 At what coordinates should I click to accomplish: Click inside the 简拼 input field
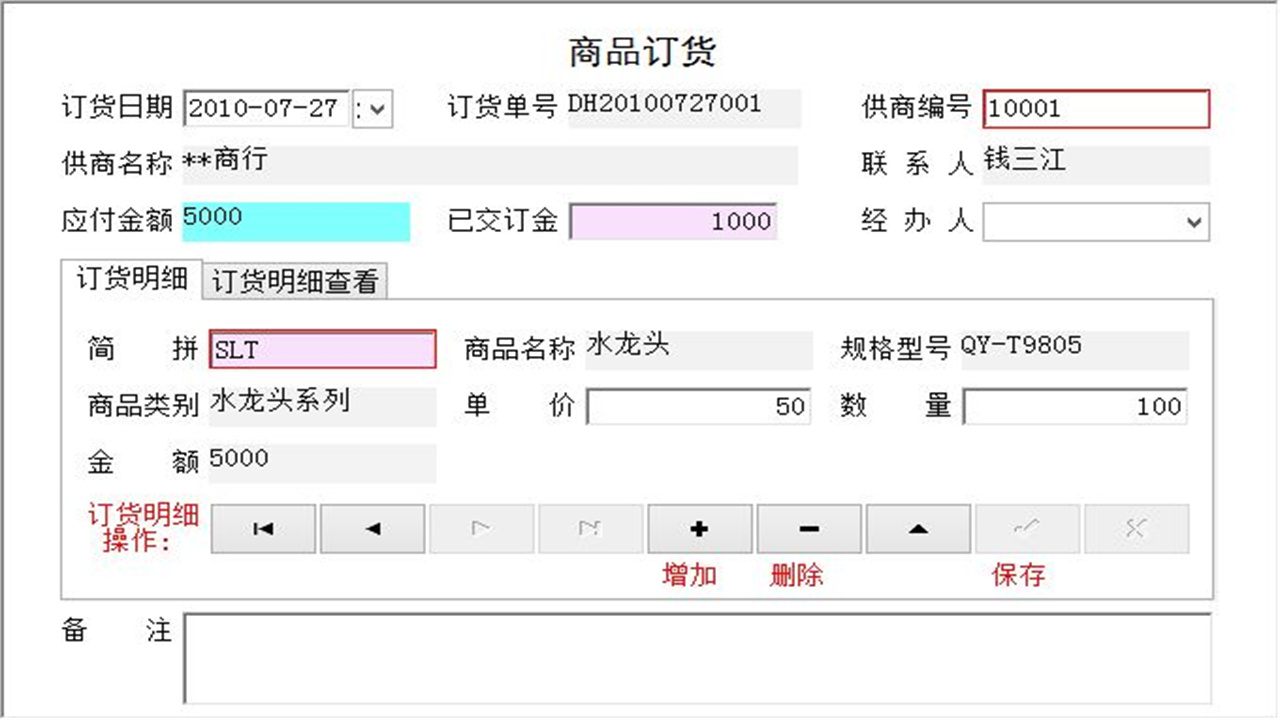click(320, 349)
